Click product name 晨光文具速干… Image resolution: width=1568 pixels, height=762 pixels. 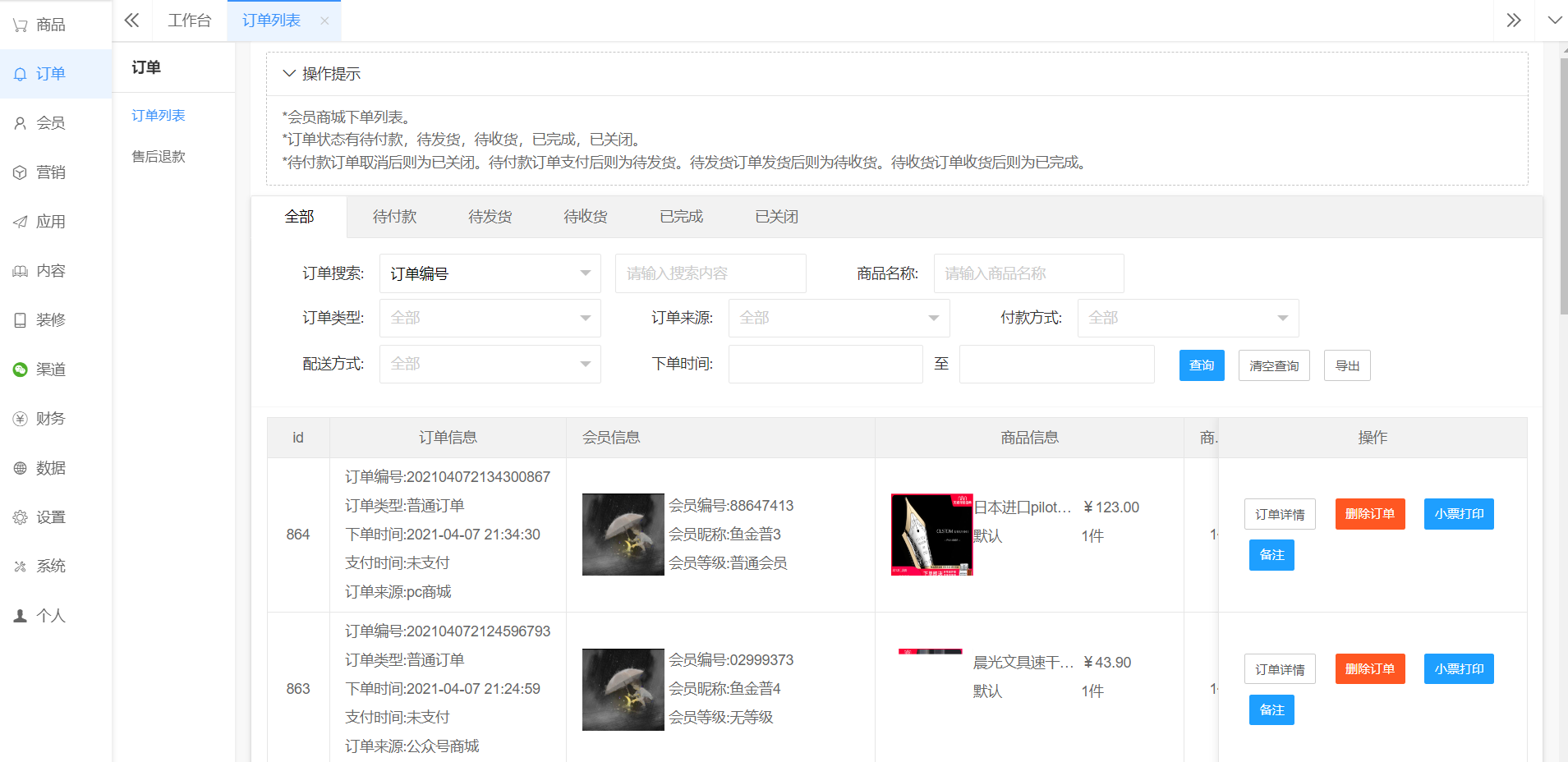tap(1023, 663)
